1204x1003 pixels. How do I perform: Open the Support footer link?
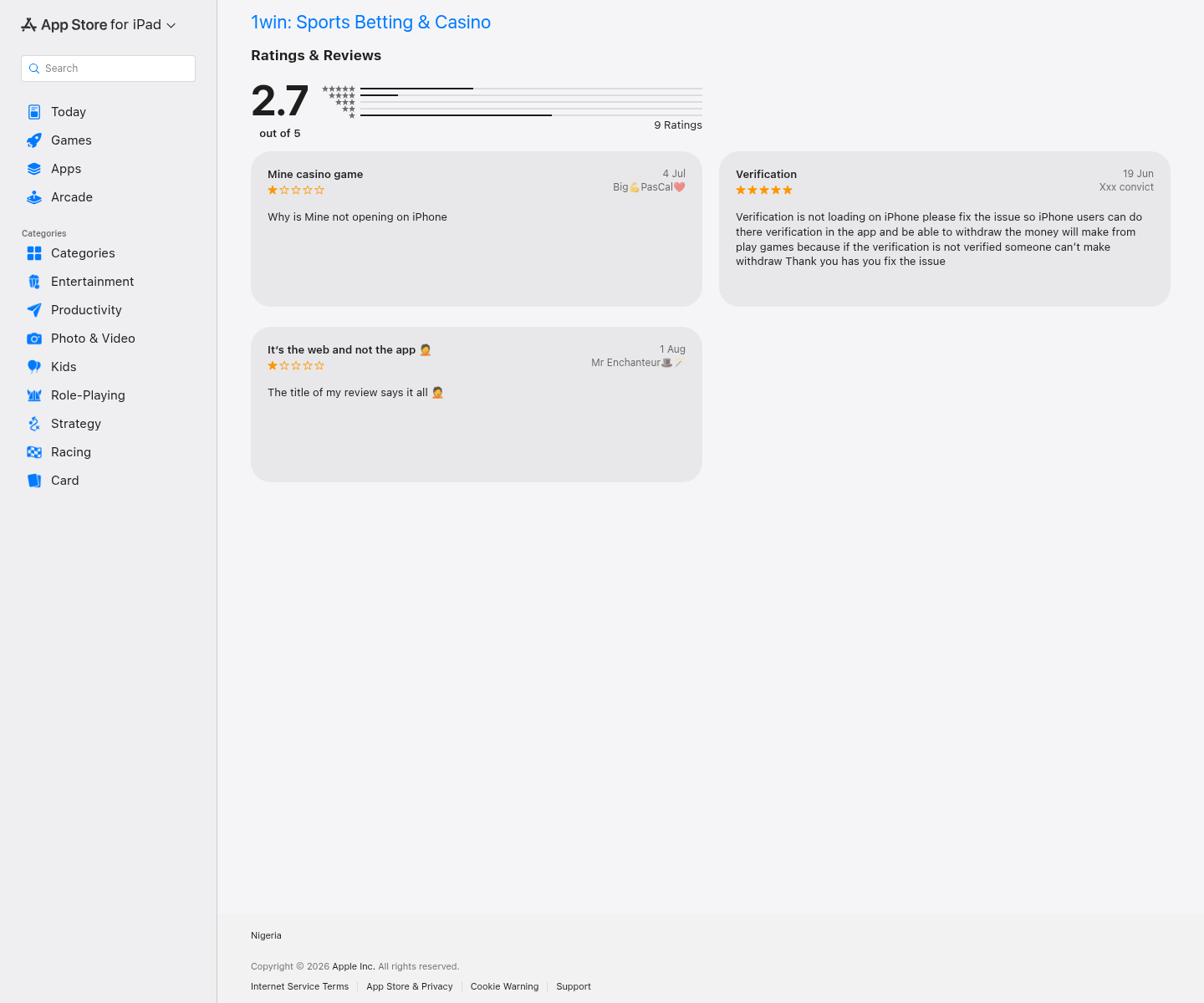574,986
